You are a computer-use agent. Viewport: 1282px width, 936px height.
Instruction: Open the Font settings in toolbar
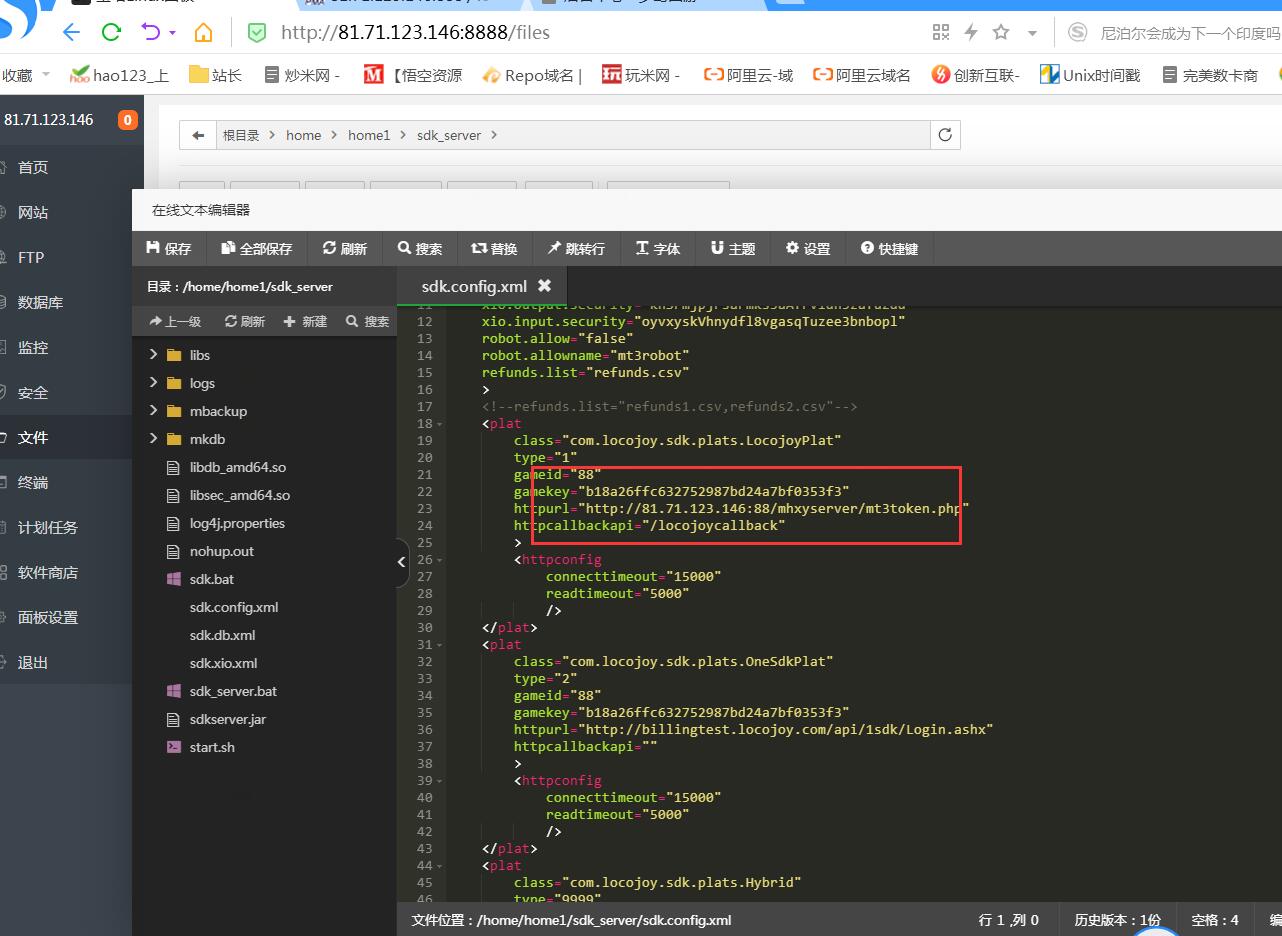pos(658,248)
